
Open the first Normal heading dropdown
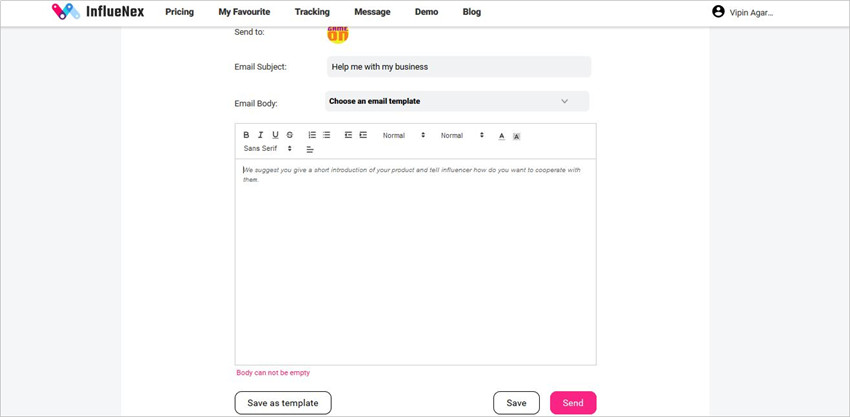click(x=404, y=136)
